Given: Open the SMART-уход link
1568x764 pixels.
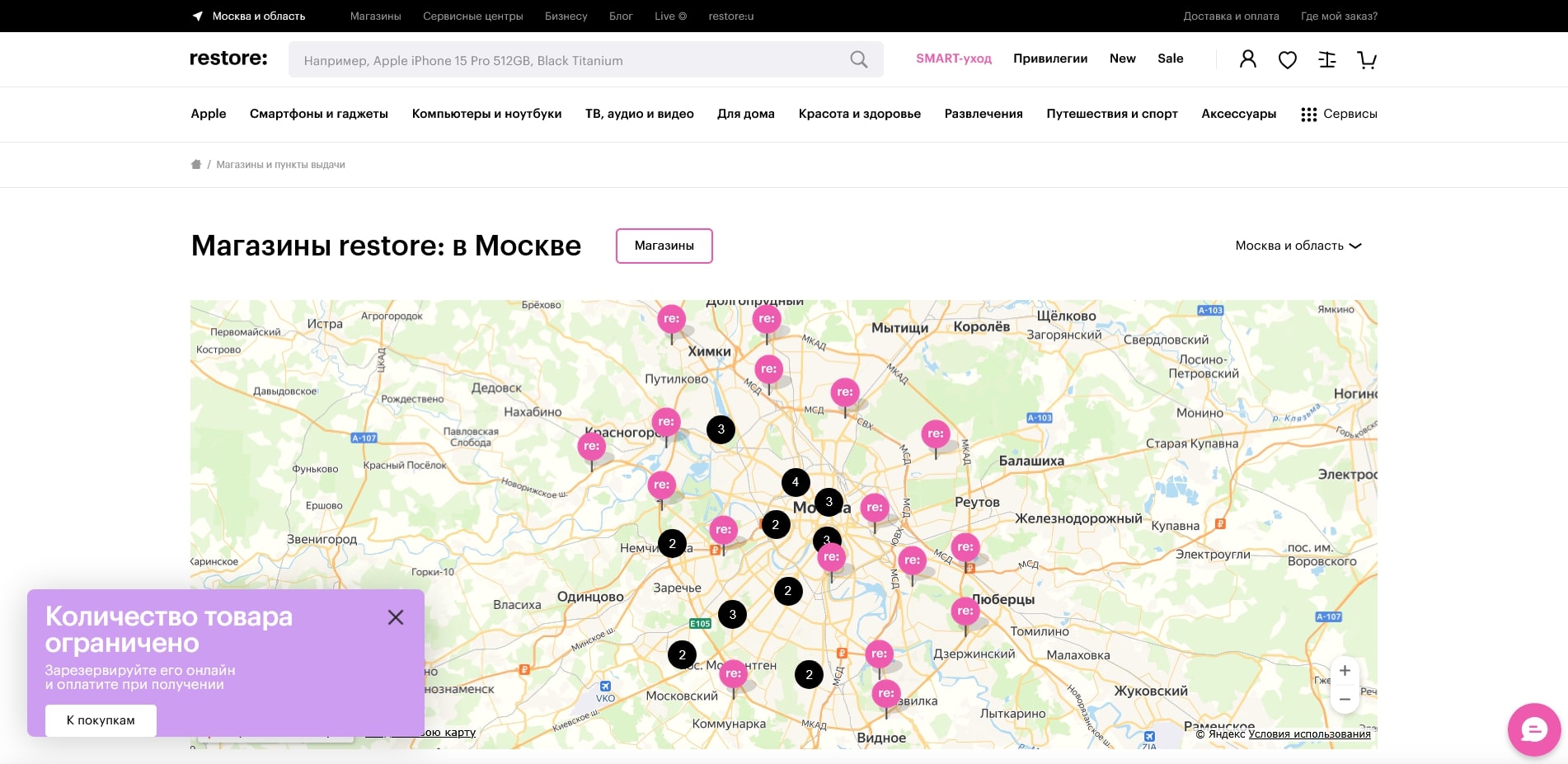Looking at the screenshot, I should coord(953,59).
